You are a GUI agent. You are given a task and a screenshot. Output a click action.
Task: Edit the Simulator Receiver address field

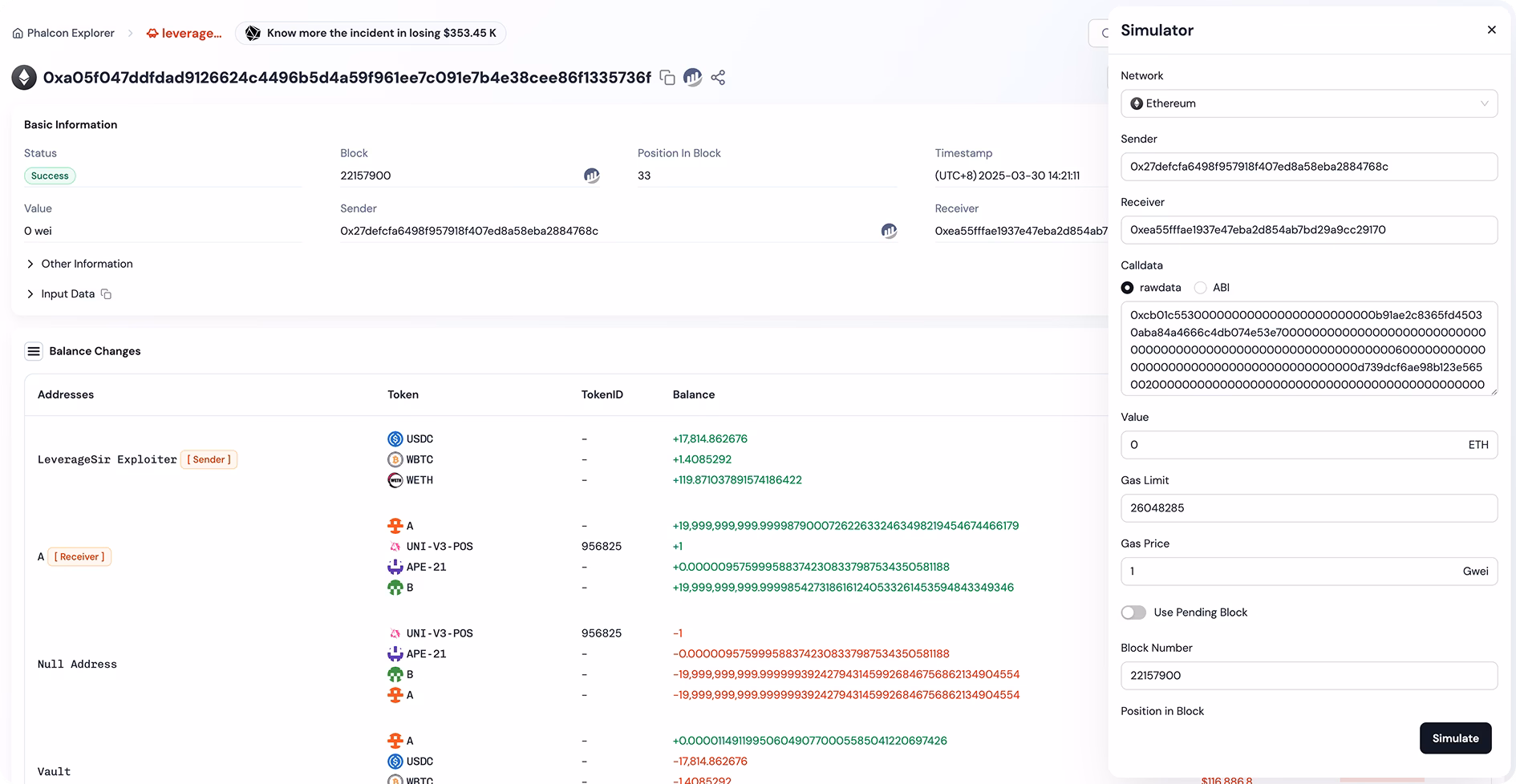(x=1309, y=230)
